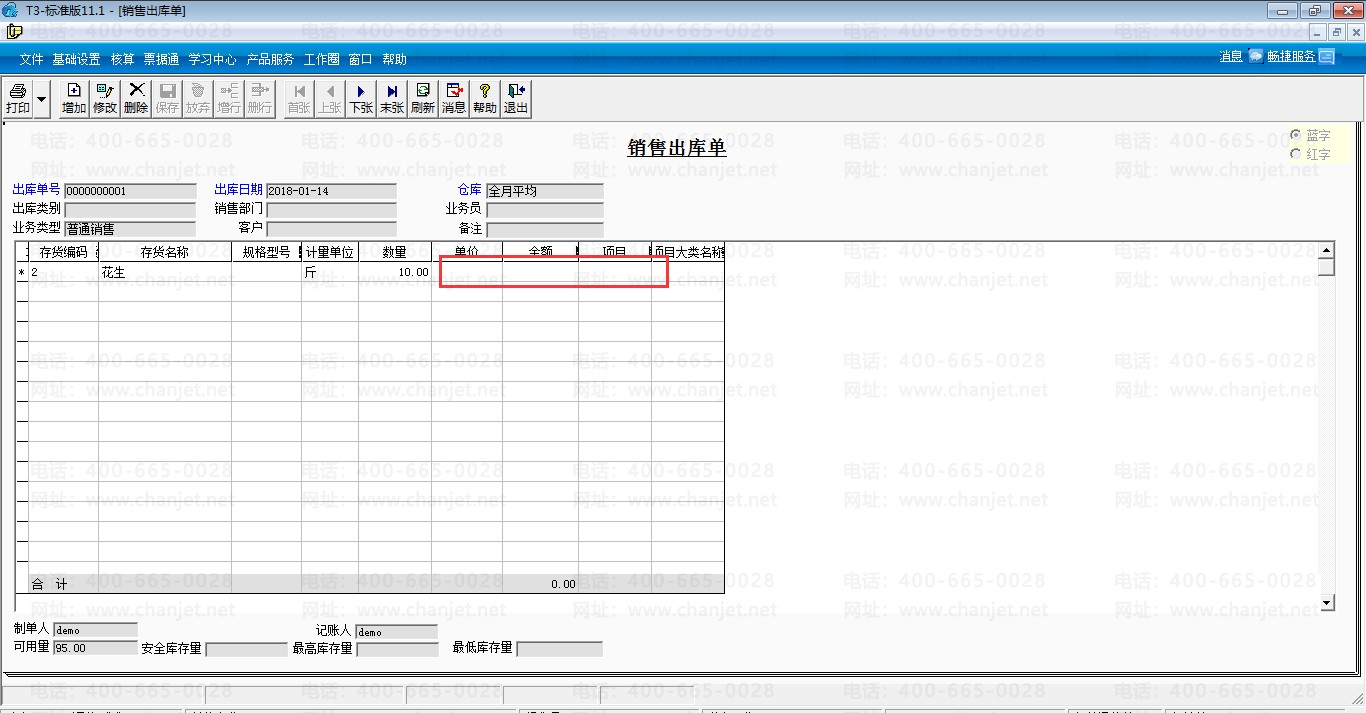The height and width of the screenshot is (713, 1366).
Task: Click the app icon below title bar
Action: [x=14, y=31]
